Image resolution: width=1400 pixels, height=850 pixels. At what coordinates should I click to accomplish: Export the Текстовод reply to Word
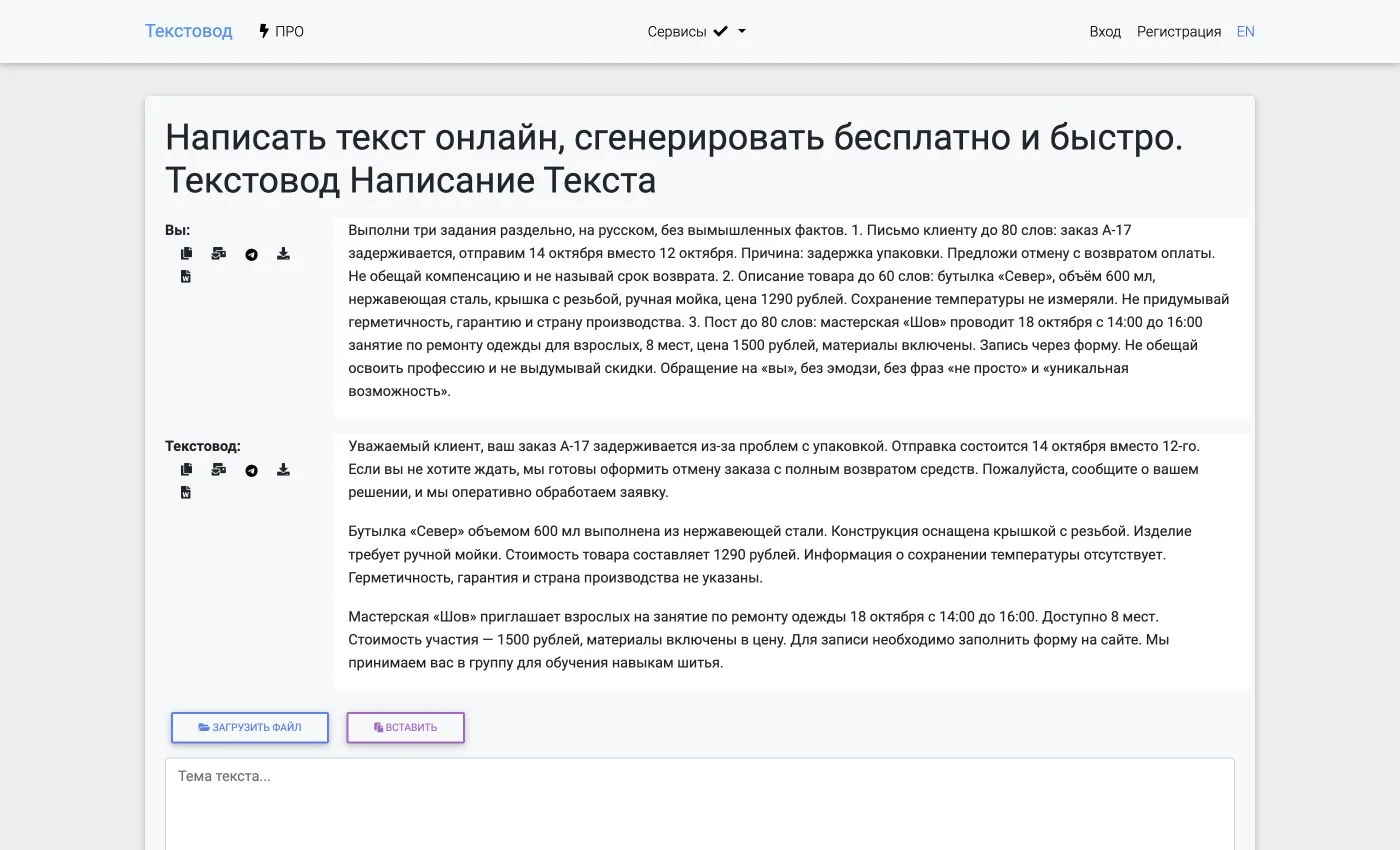186,493
